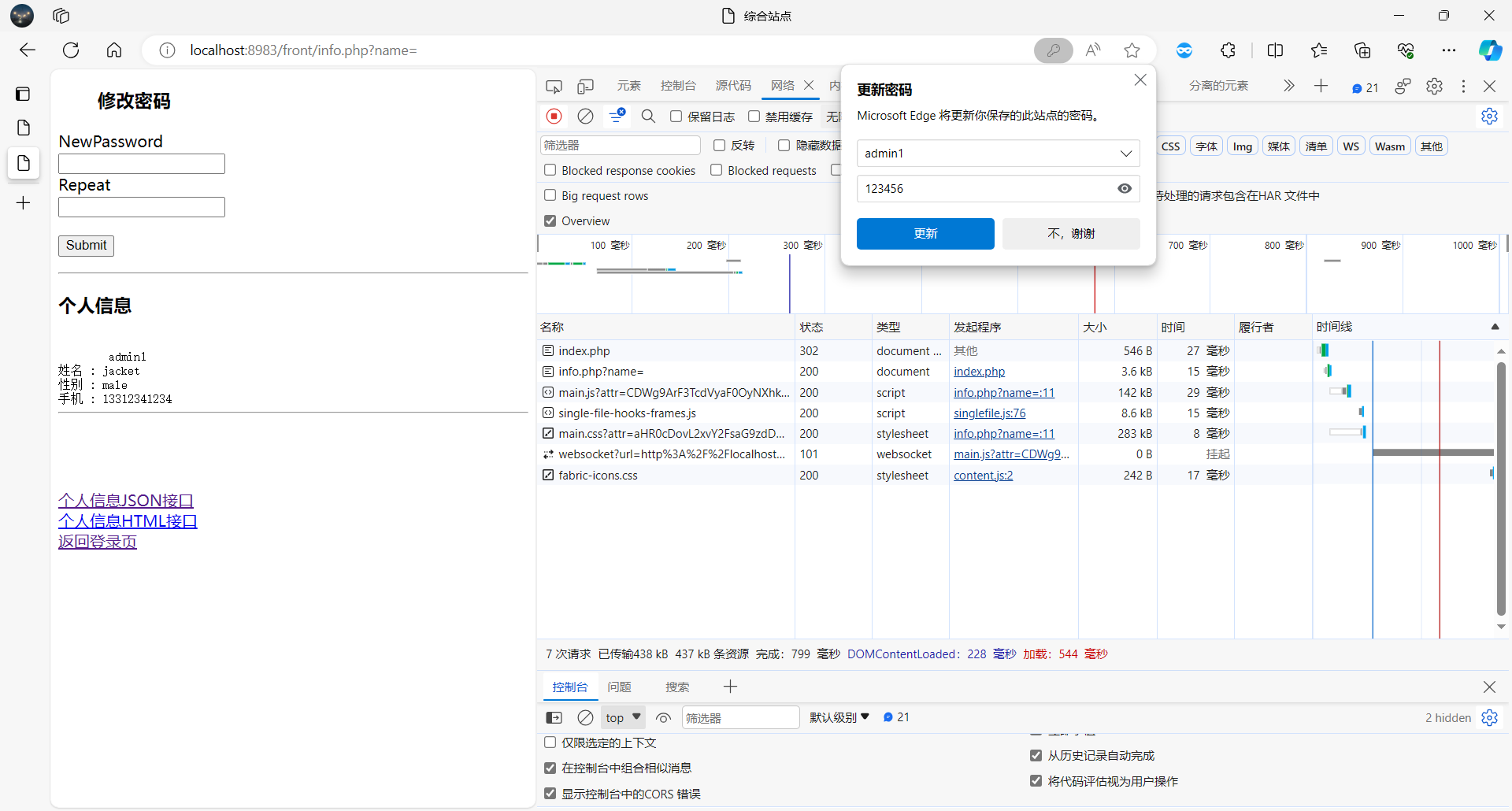This screenshot has height=811, width=1512.
Task: Open DevTools settings gear icon
Action: click(x=1434, y=86)
